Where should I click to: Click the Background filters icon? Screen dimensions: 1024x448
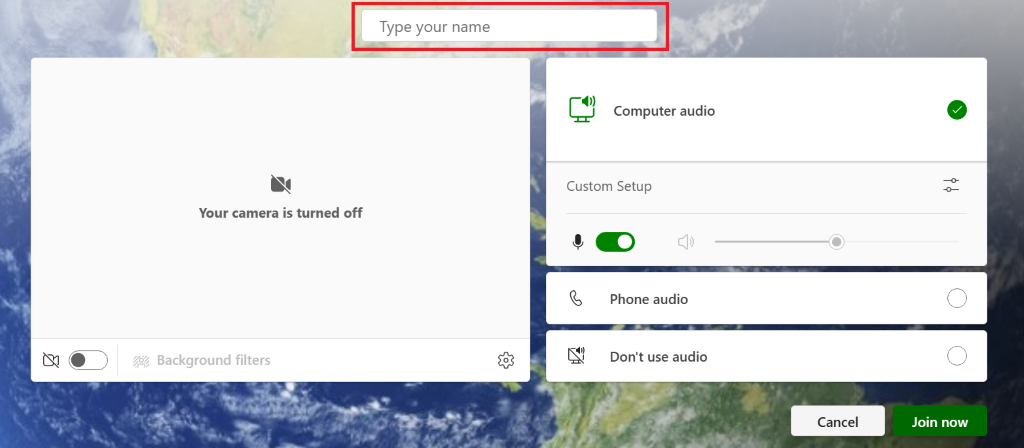tap(142, 360)
